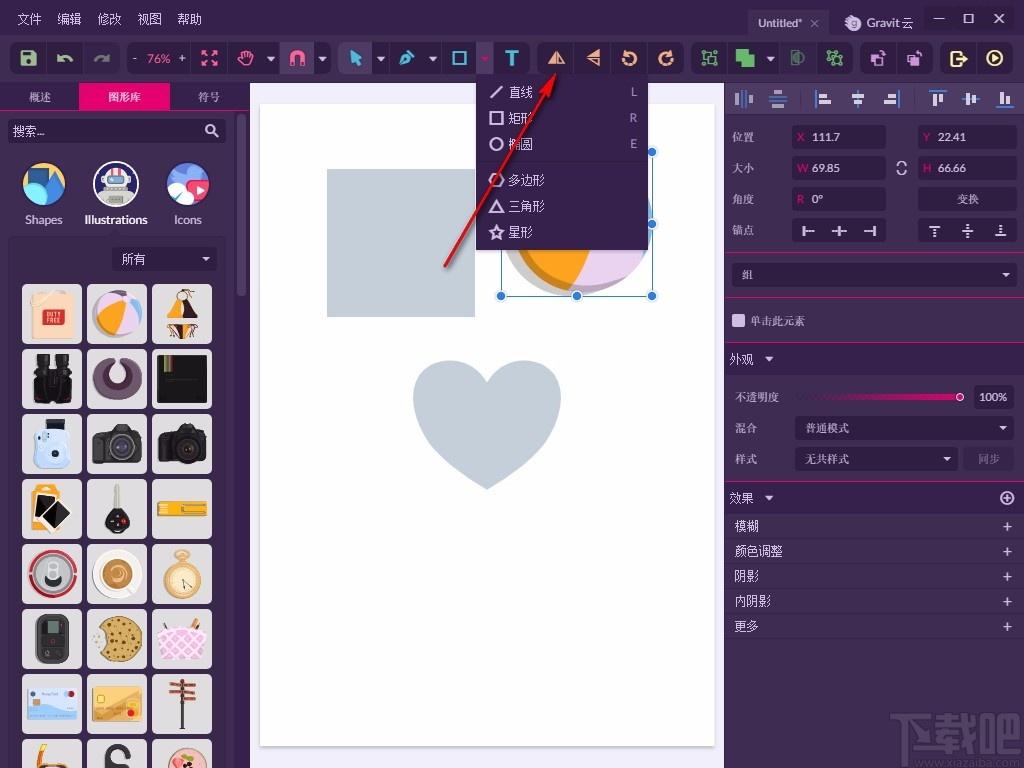Click the mask clip icon
This screenshot has width=1024, height=768.
tap(797, 58)
